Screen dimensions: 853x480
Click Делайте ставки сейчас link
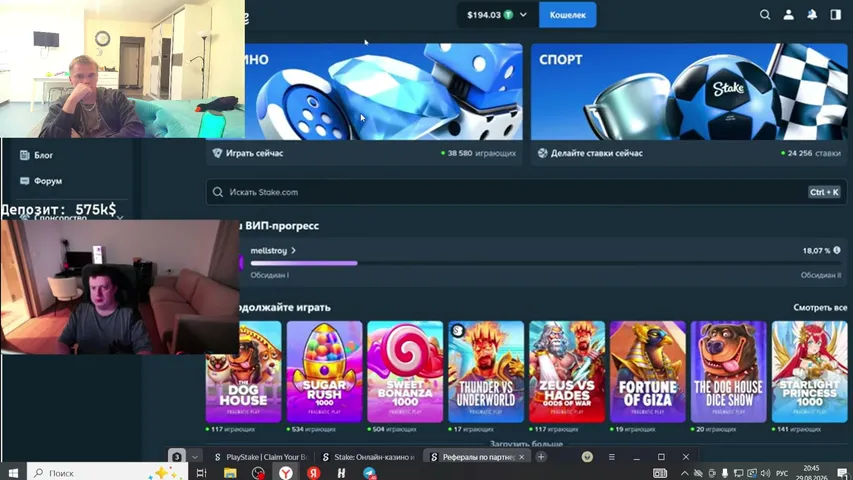click(590, 153)
